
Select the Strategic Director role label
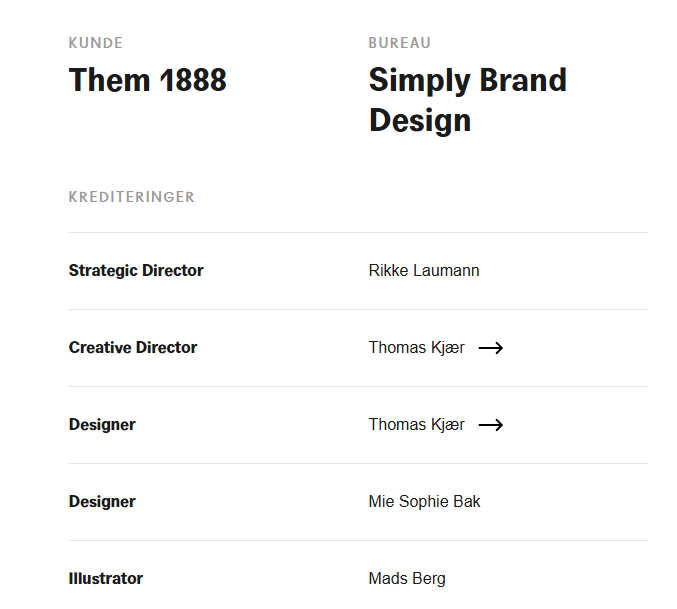point(136,271)
